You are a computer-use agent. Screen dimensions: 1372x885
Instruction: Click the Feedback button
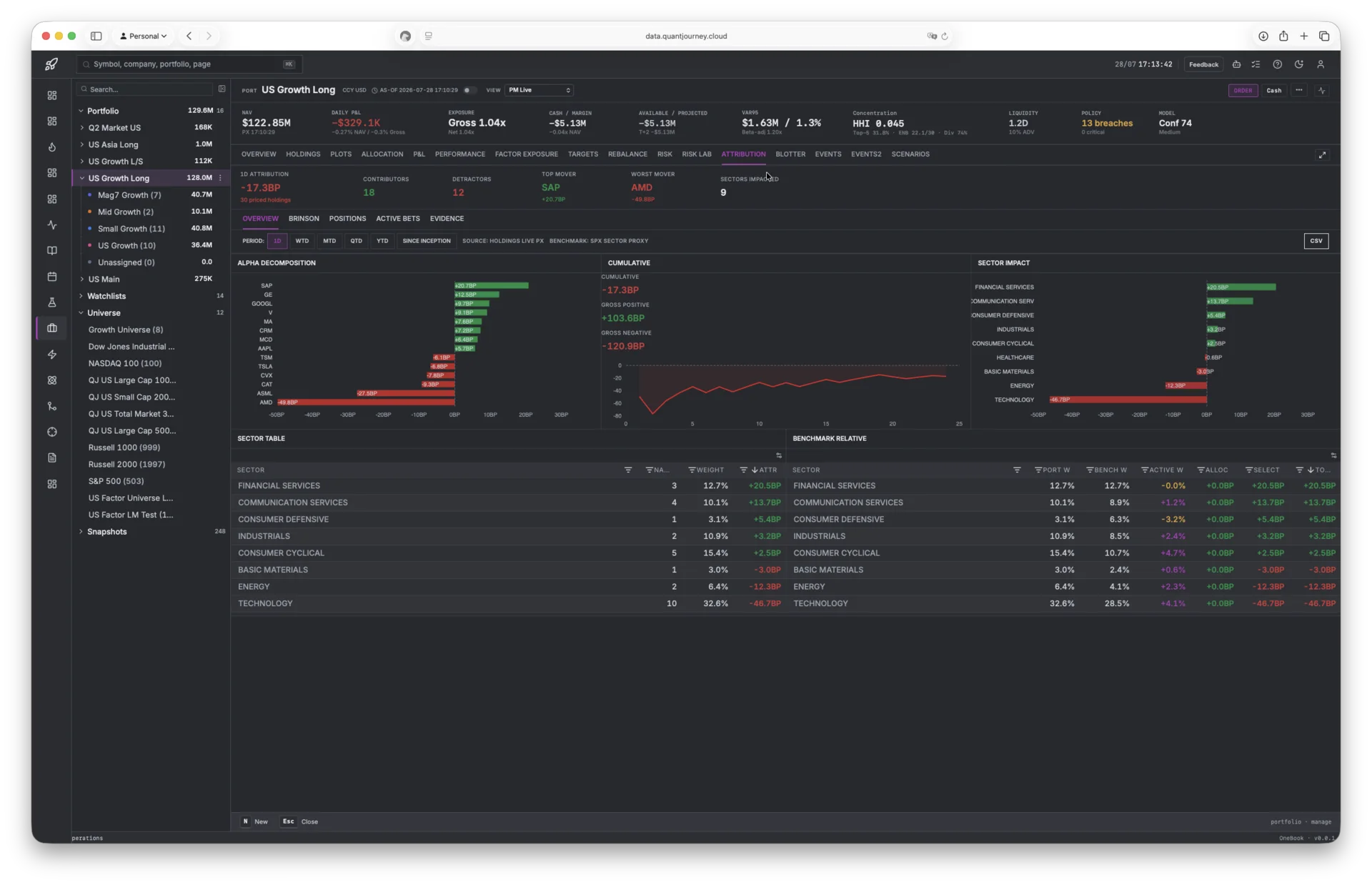[x=1203, y=64]
